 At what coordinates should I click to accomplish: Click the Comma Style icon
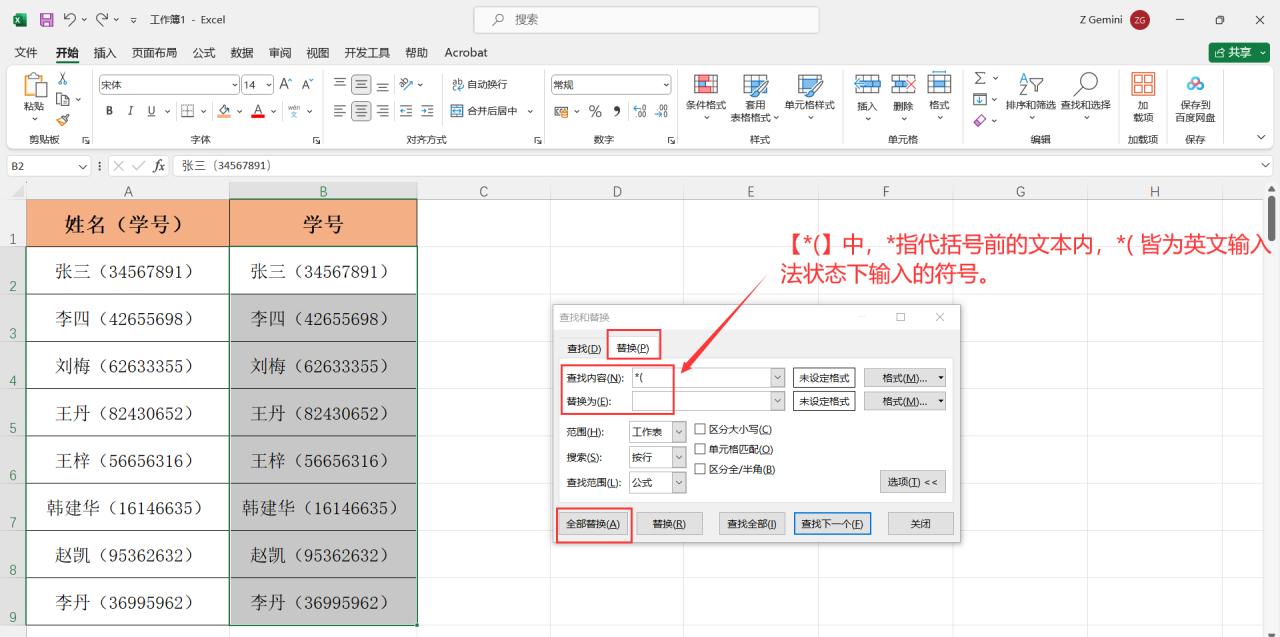[617, 111]
